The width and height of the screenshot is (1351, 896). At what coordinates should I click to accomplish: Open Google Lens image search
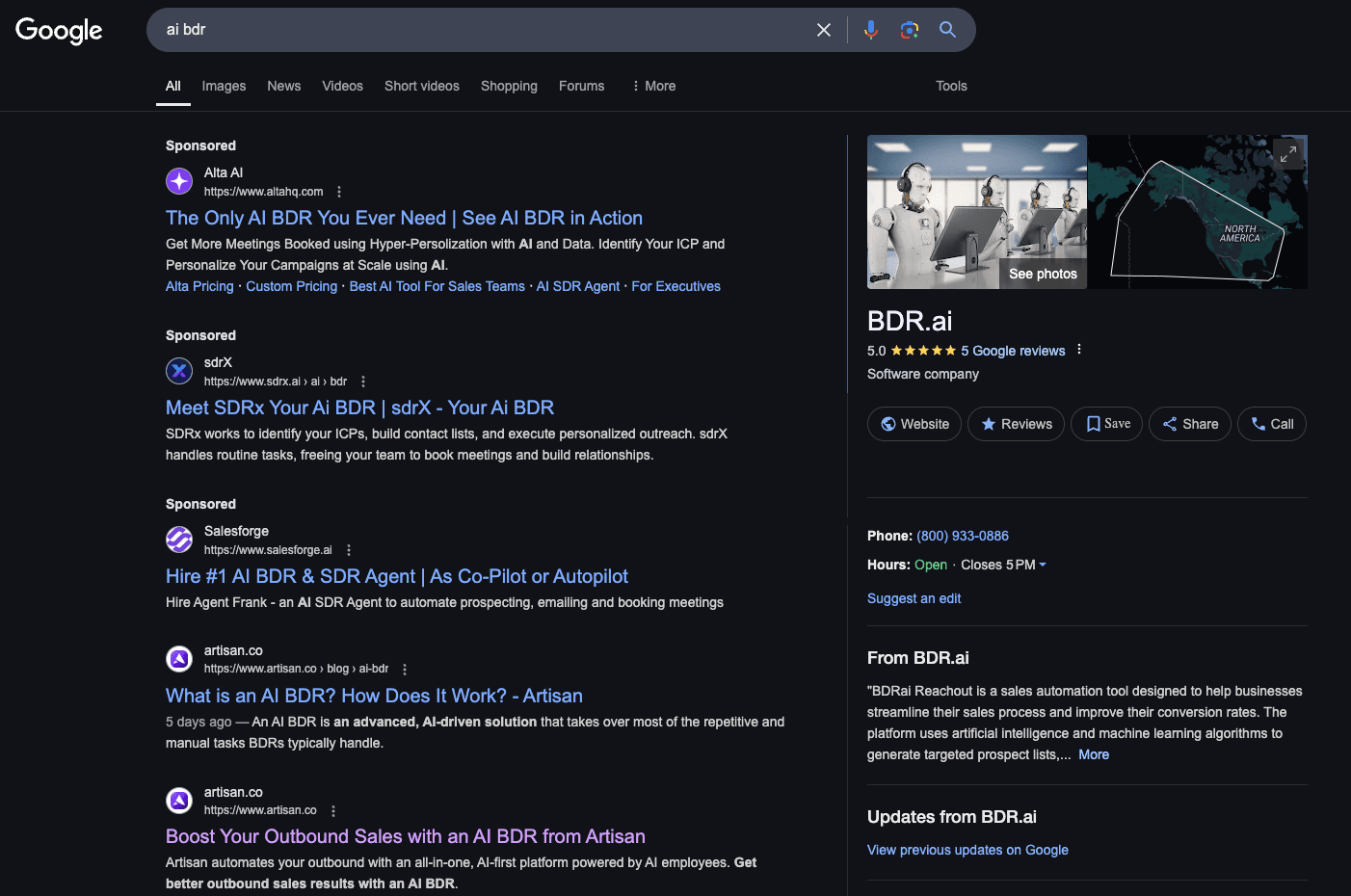909,30
